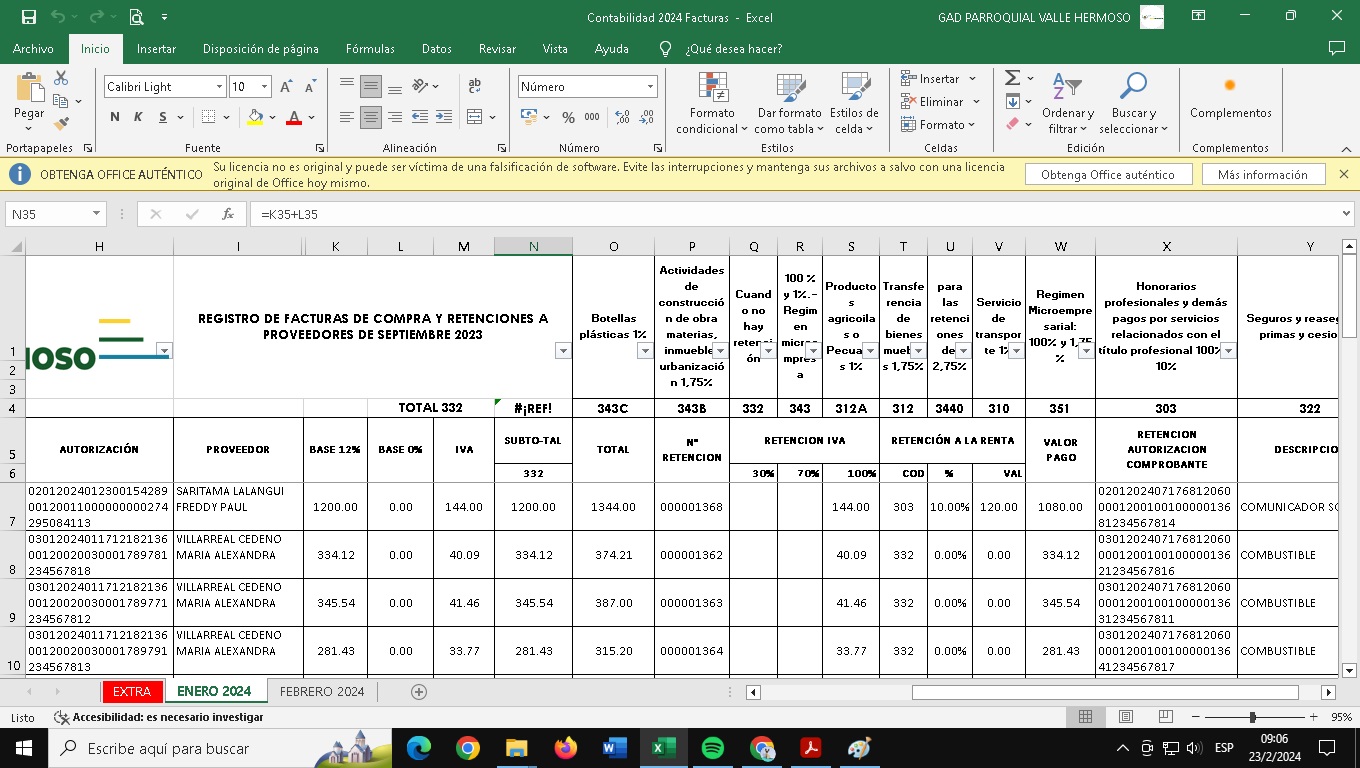1360x768 pixels.
Task: Add a new sheet with plus icon
Action: pyautogui.click(x=419, y=692)
